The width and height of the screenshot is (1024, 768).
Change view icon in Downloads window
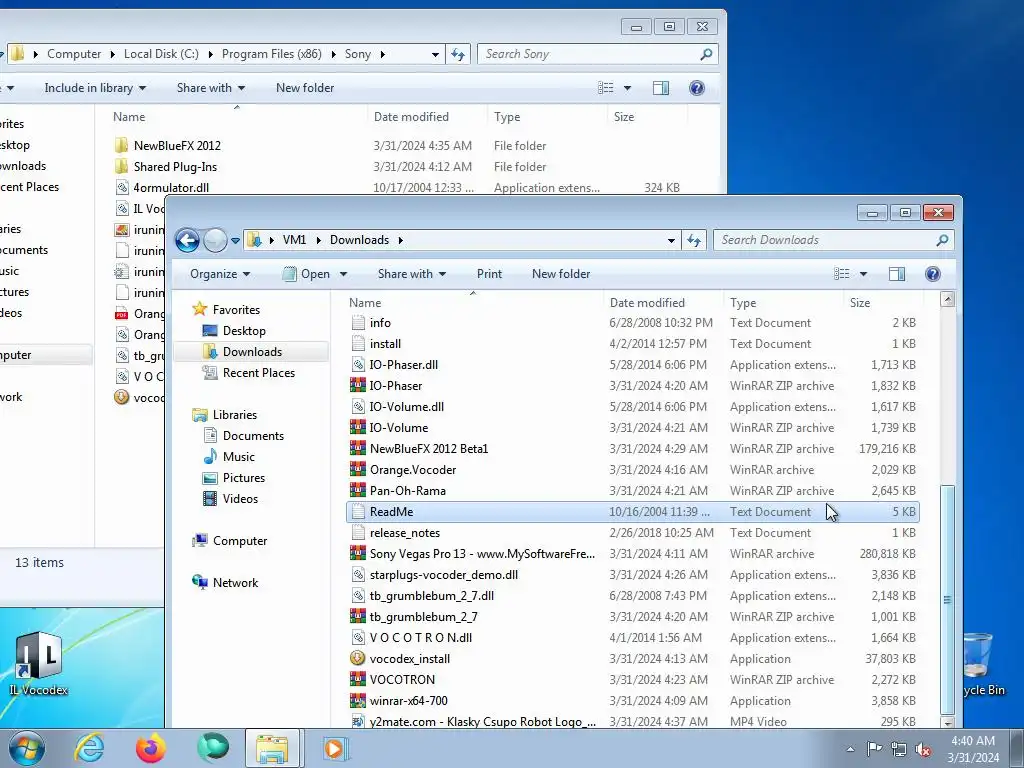(842, 274)
